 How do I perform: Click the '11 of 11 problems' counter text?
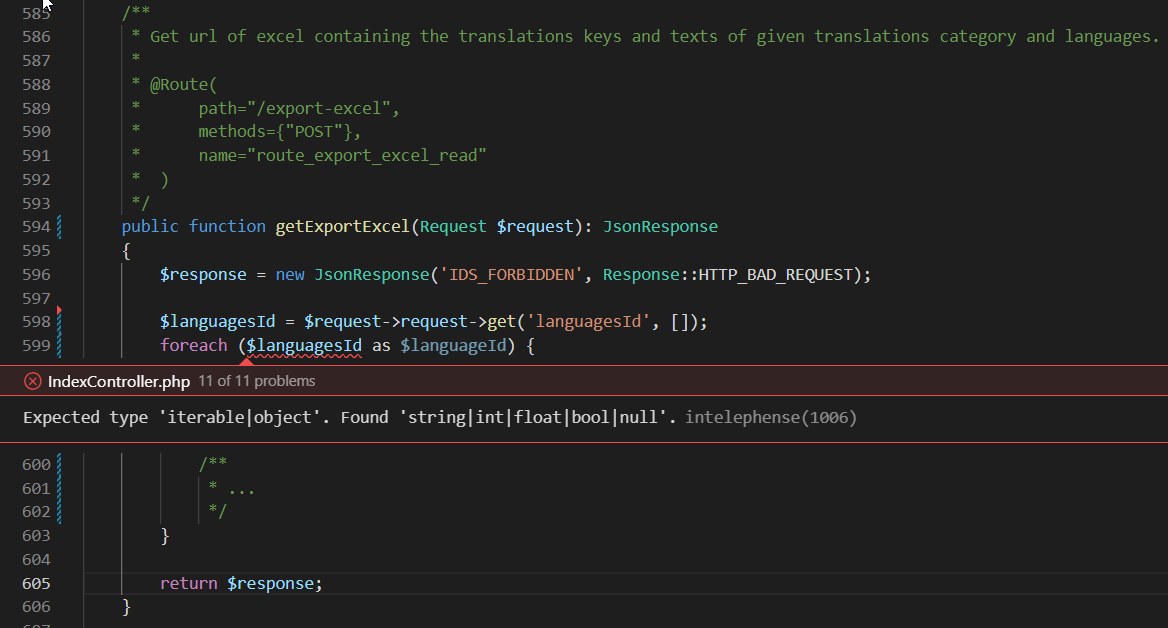coord(256,381)
